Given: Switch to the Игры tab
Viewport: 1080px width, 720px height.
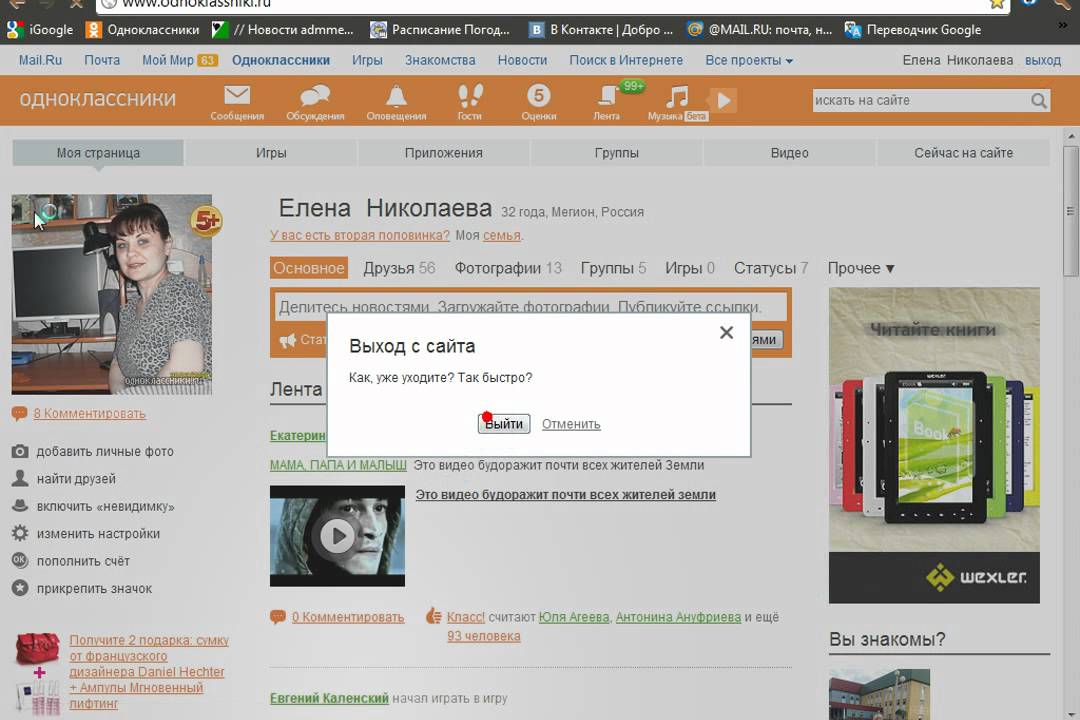Looking at the screenshot, I should [271, 153].
